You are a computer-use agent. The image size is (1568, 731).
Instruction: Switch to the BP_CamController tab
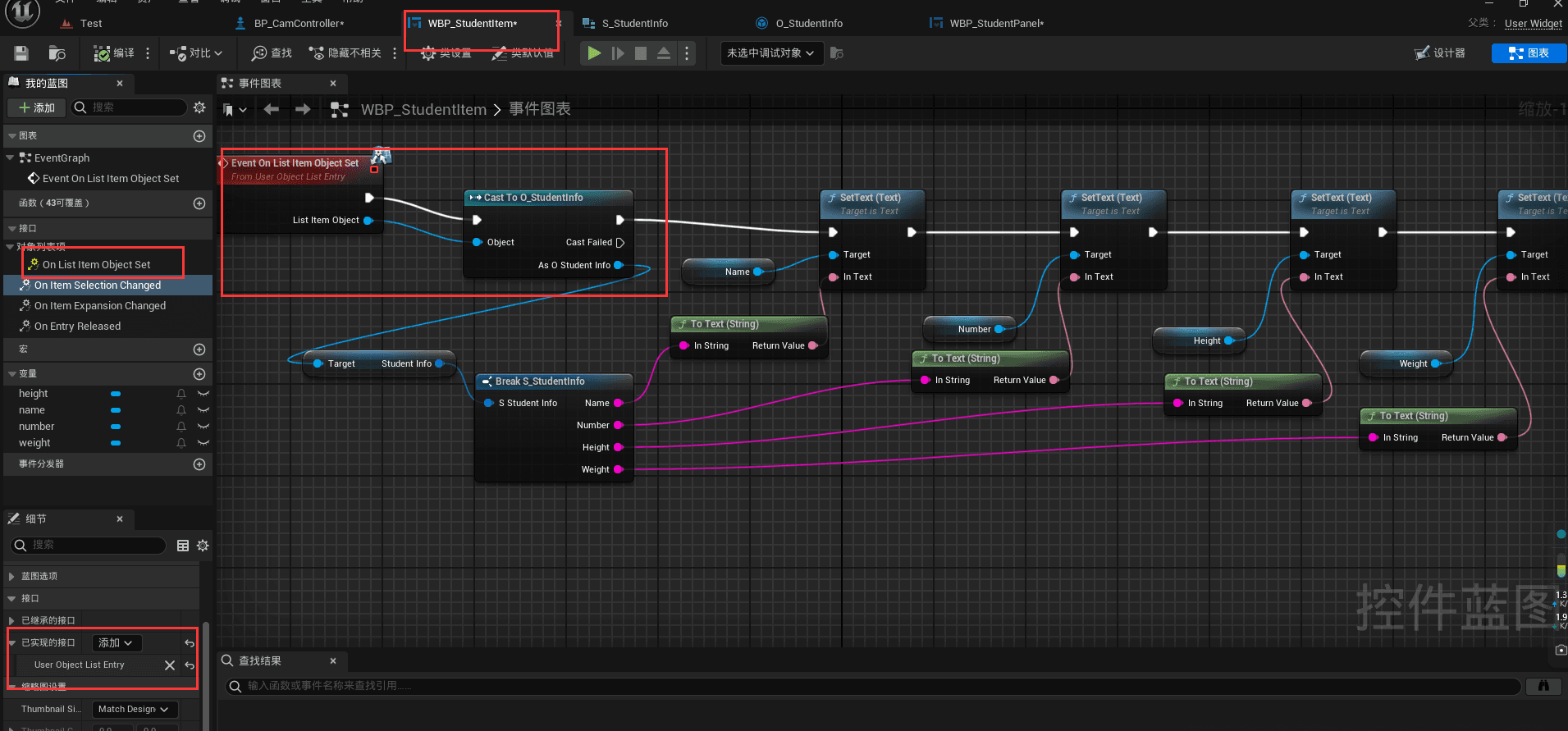pos(299,24)
